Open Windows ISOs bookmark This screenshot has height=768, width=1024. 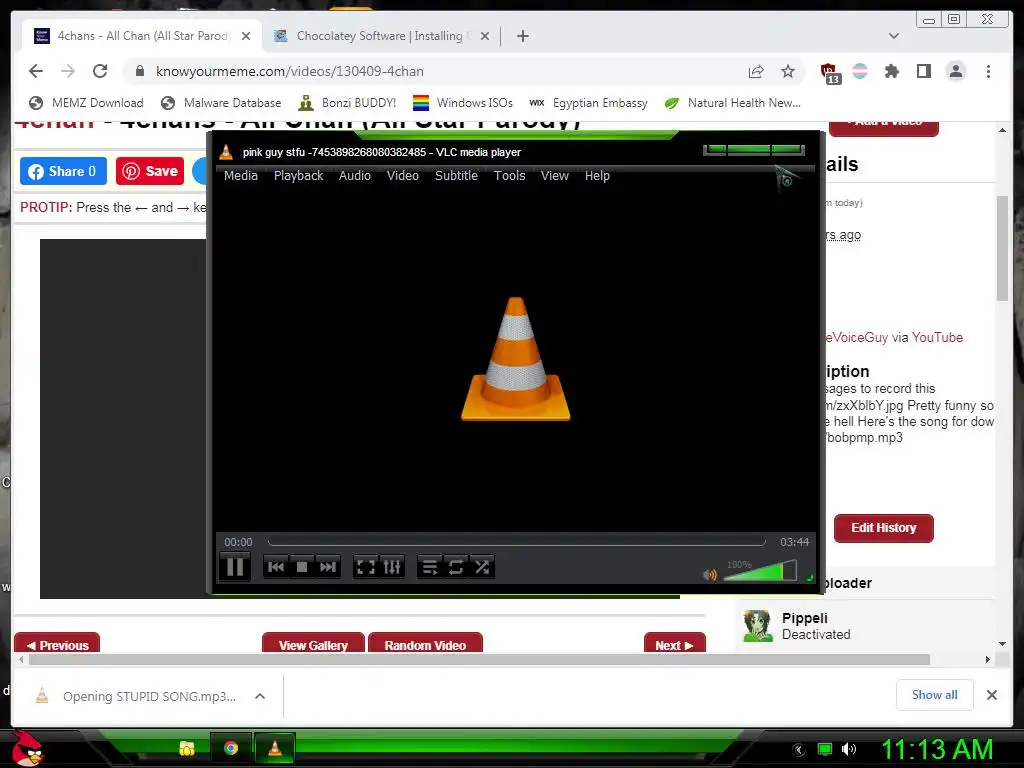(x=463, y=103)
